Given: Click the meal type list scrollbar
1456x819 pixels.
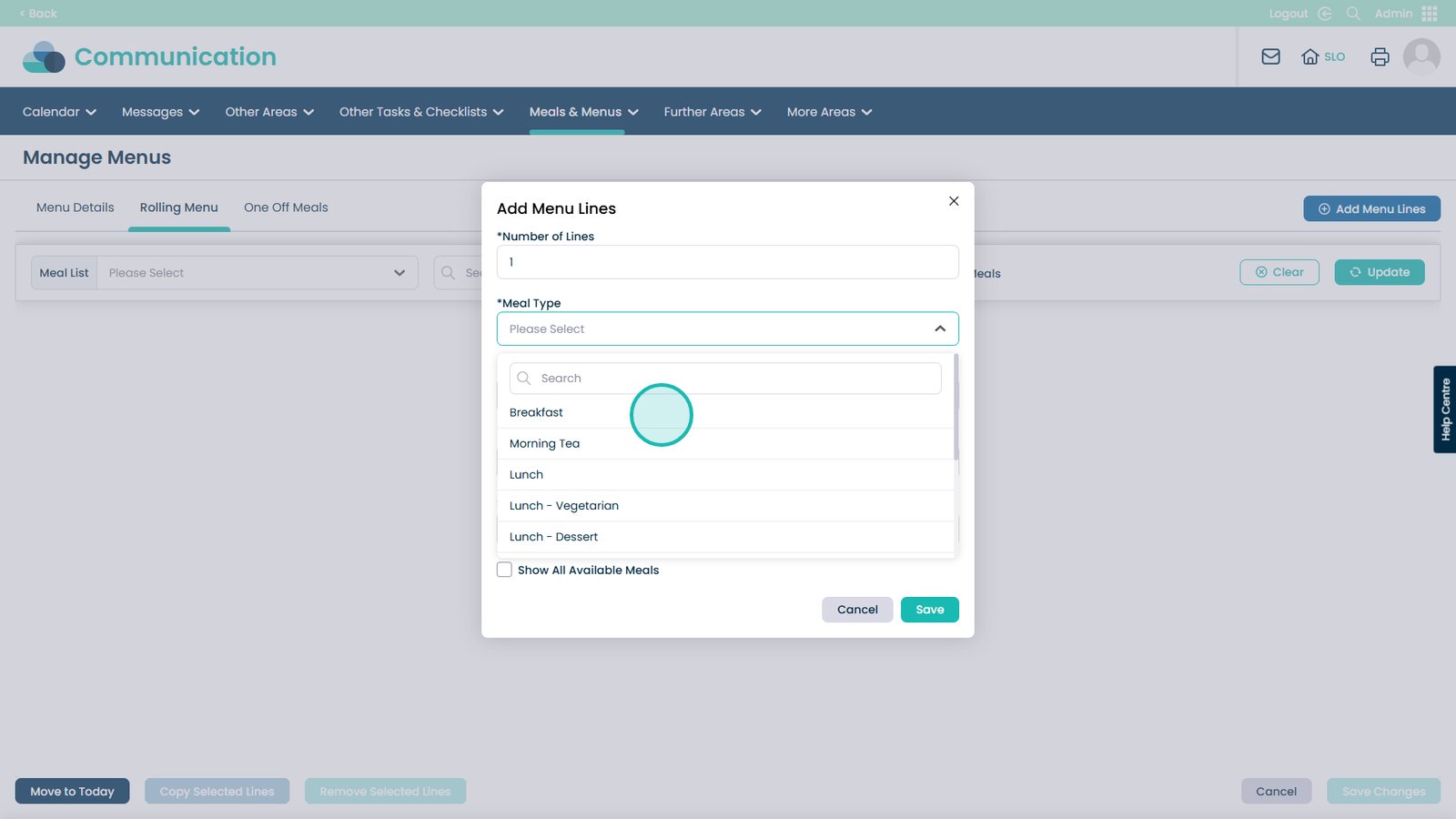Looking at the screenshot, I should [955, 408].
